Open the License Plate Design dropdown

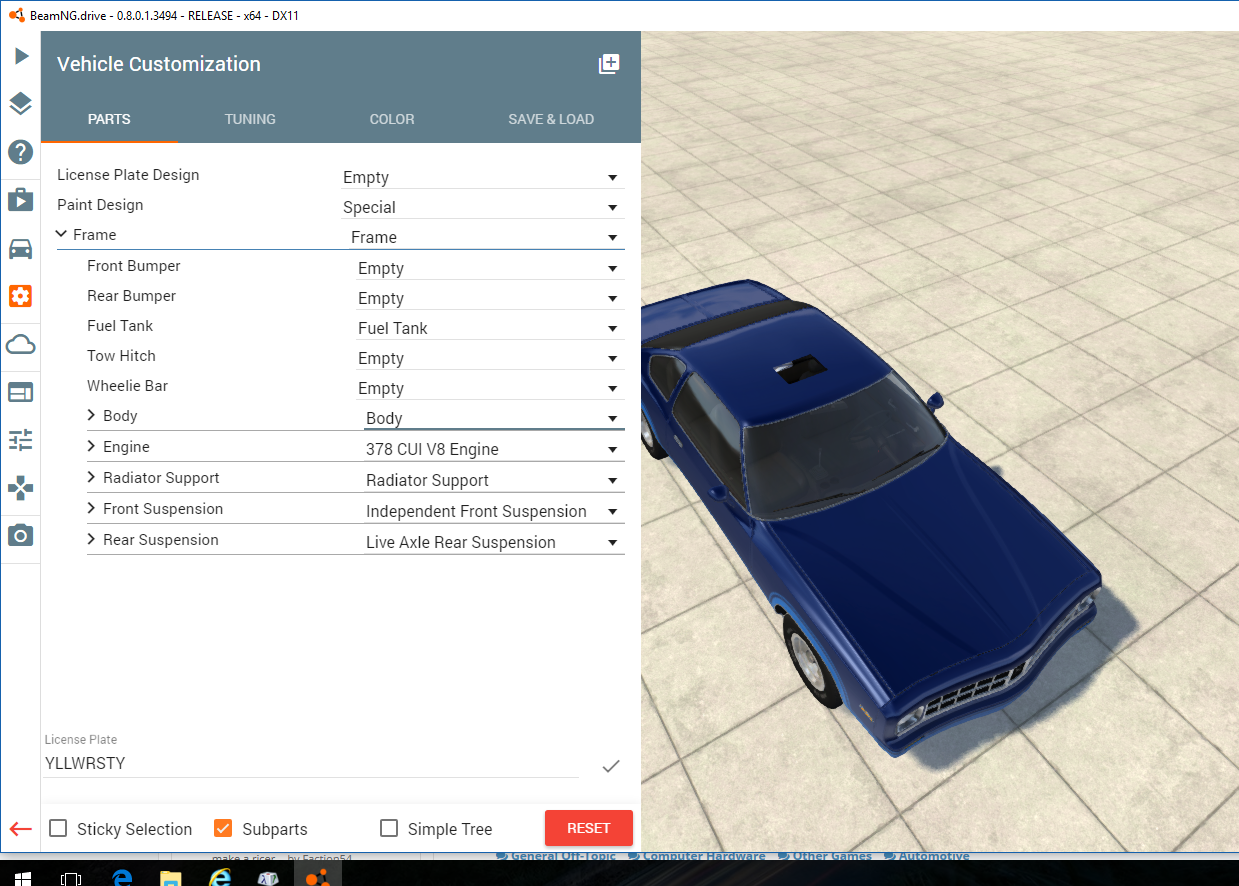point(483,177)
